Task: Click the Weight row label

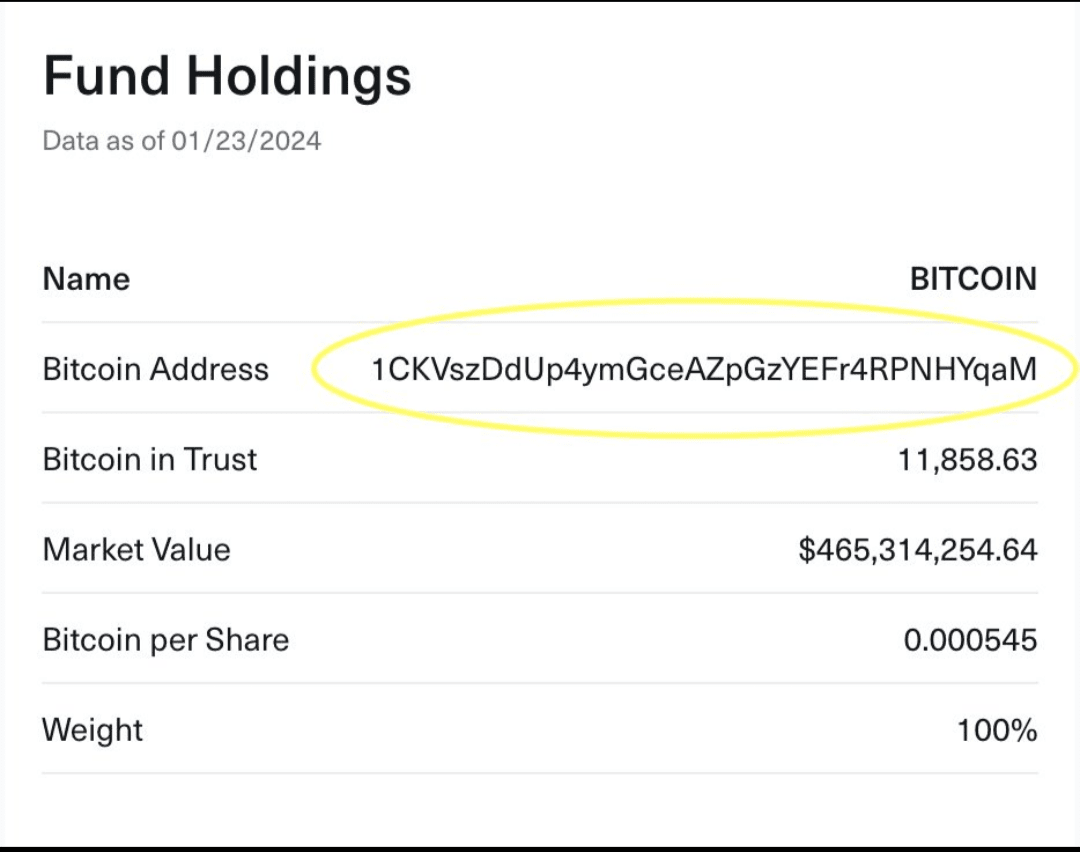Action: pos(92,730)
